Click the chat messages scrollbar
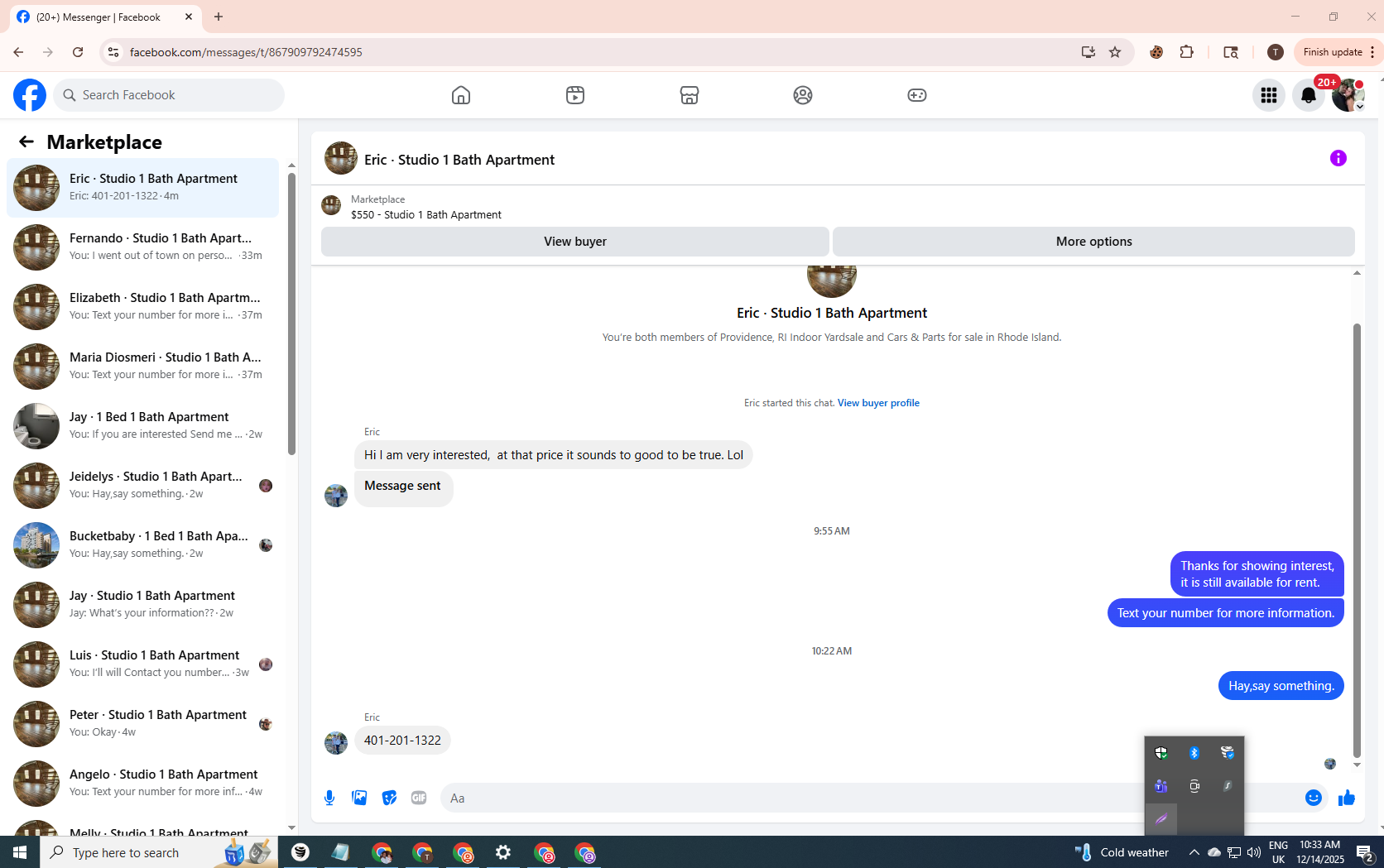 pyautogui.click(x=1357, y=540)
